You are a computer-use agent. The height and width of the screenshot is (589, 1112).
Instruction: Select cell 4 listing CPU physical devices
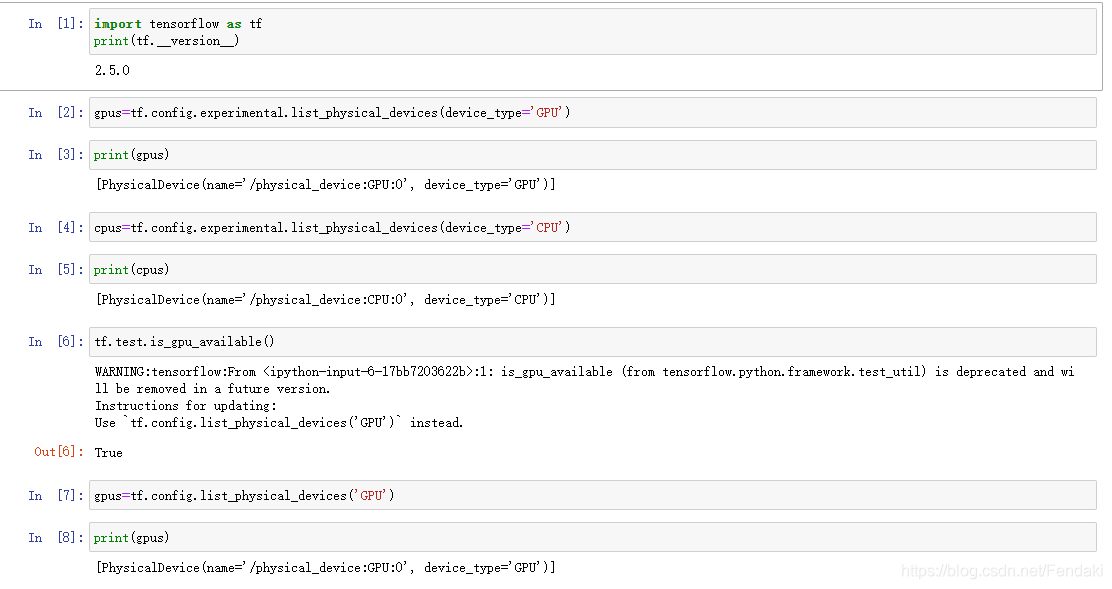pos(593,228)
